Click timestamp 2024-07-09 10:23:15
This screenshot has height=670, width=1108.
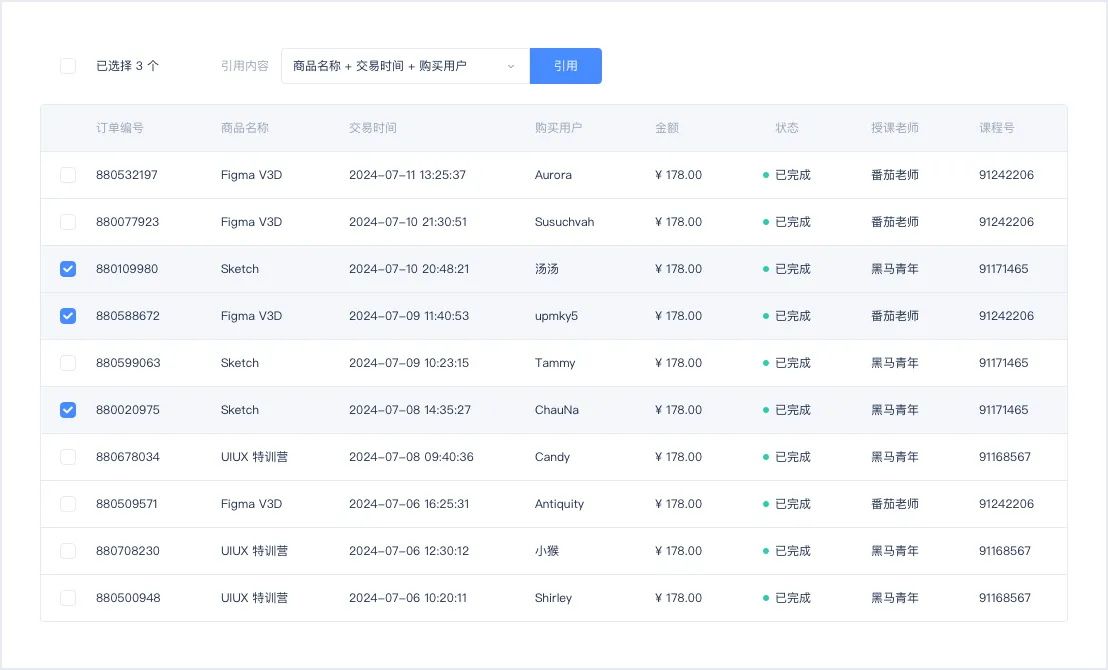click(409, 363)
